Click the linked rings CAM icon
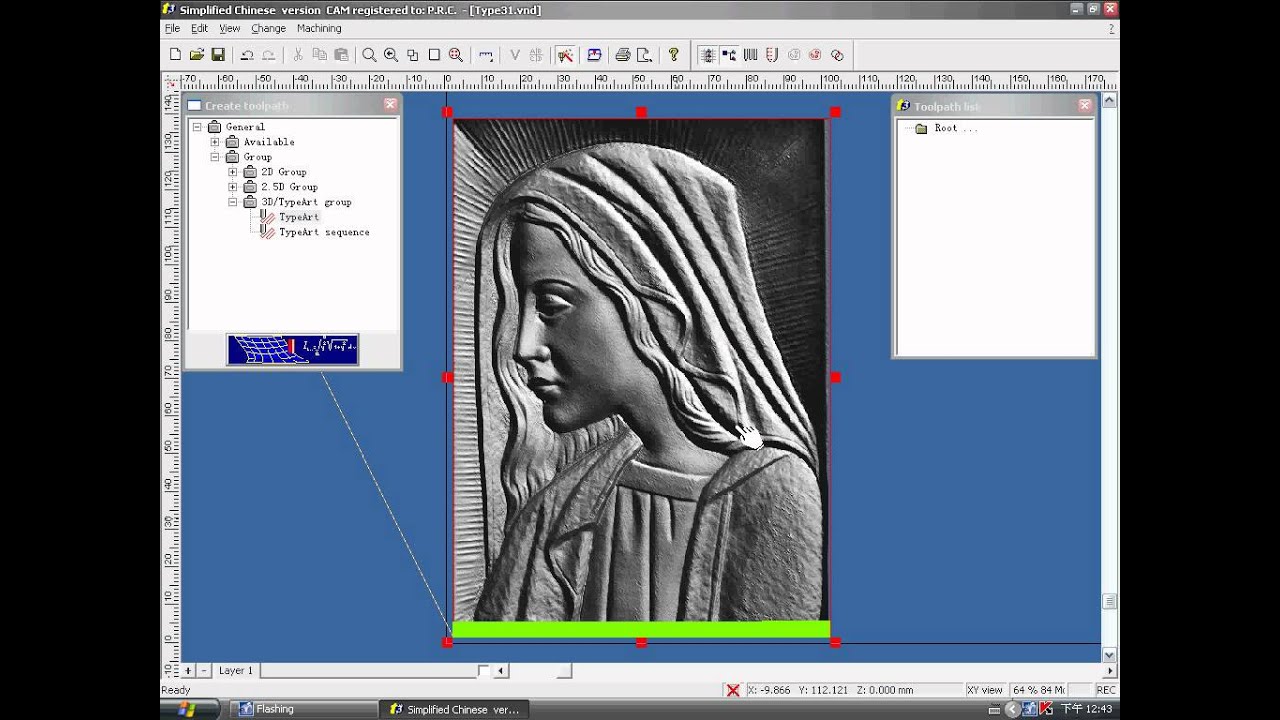Viewport: 1280px width, 720px height. (837, 55)
